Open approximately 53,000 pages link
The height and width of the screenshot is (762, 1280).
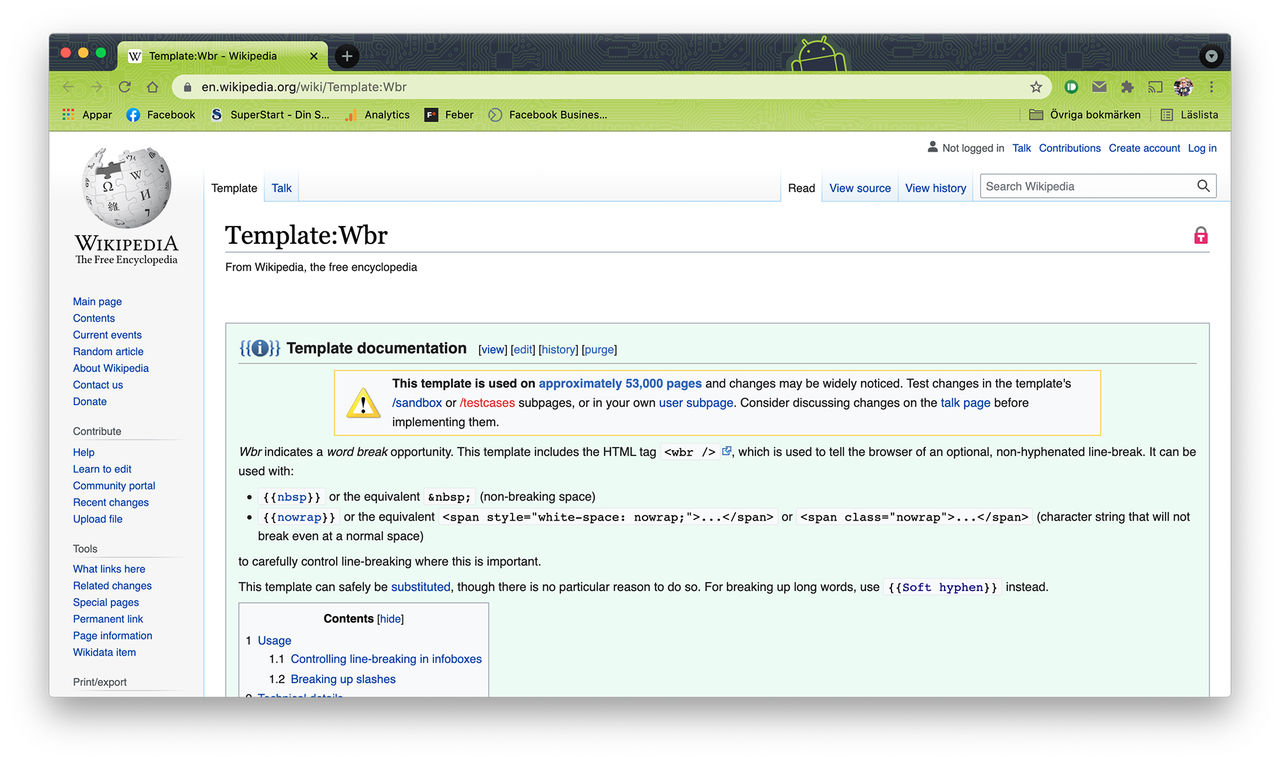point(620,383)
